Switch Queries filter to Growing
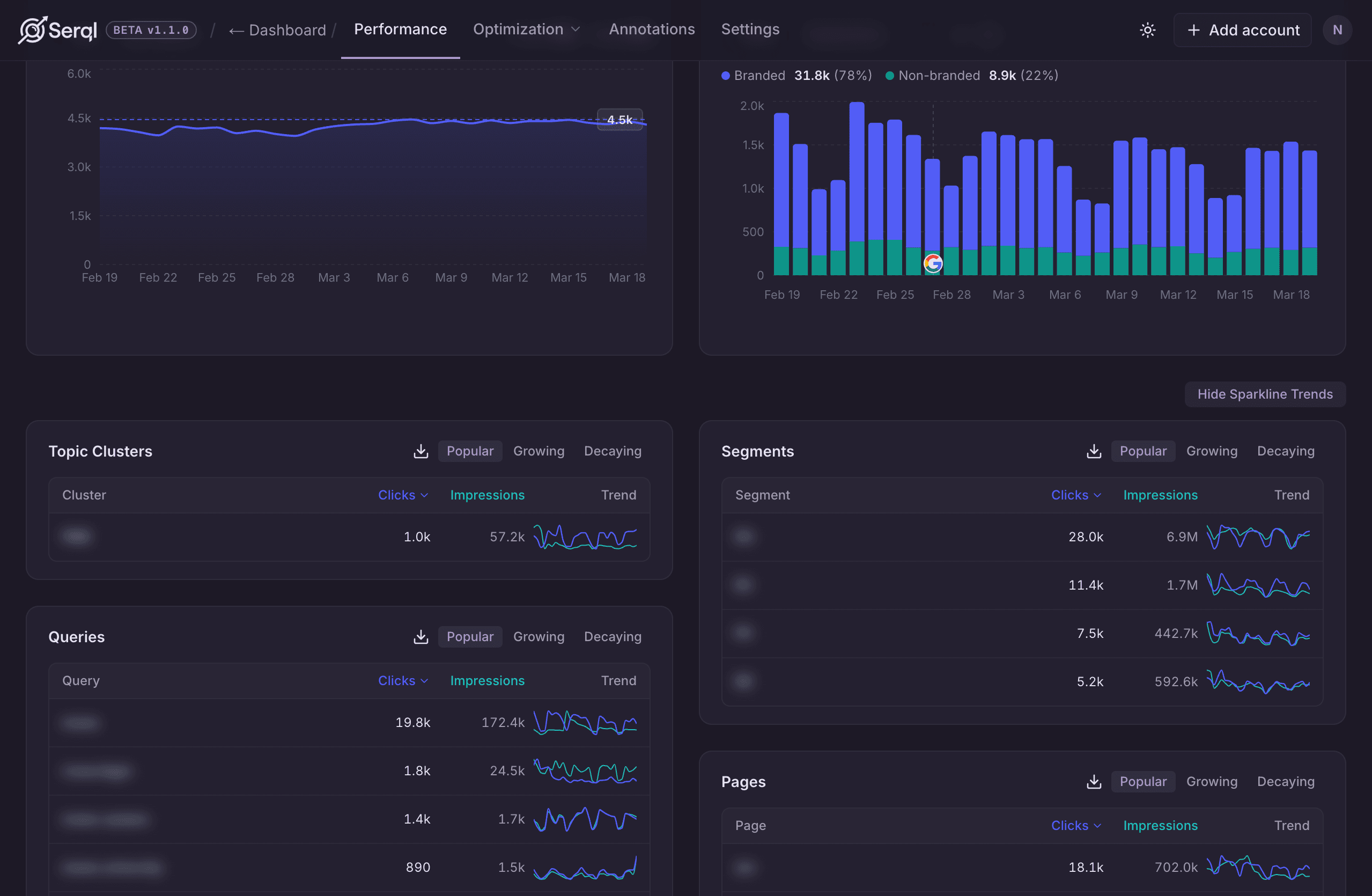 click(x=539, y=636)
